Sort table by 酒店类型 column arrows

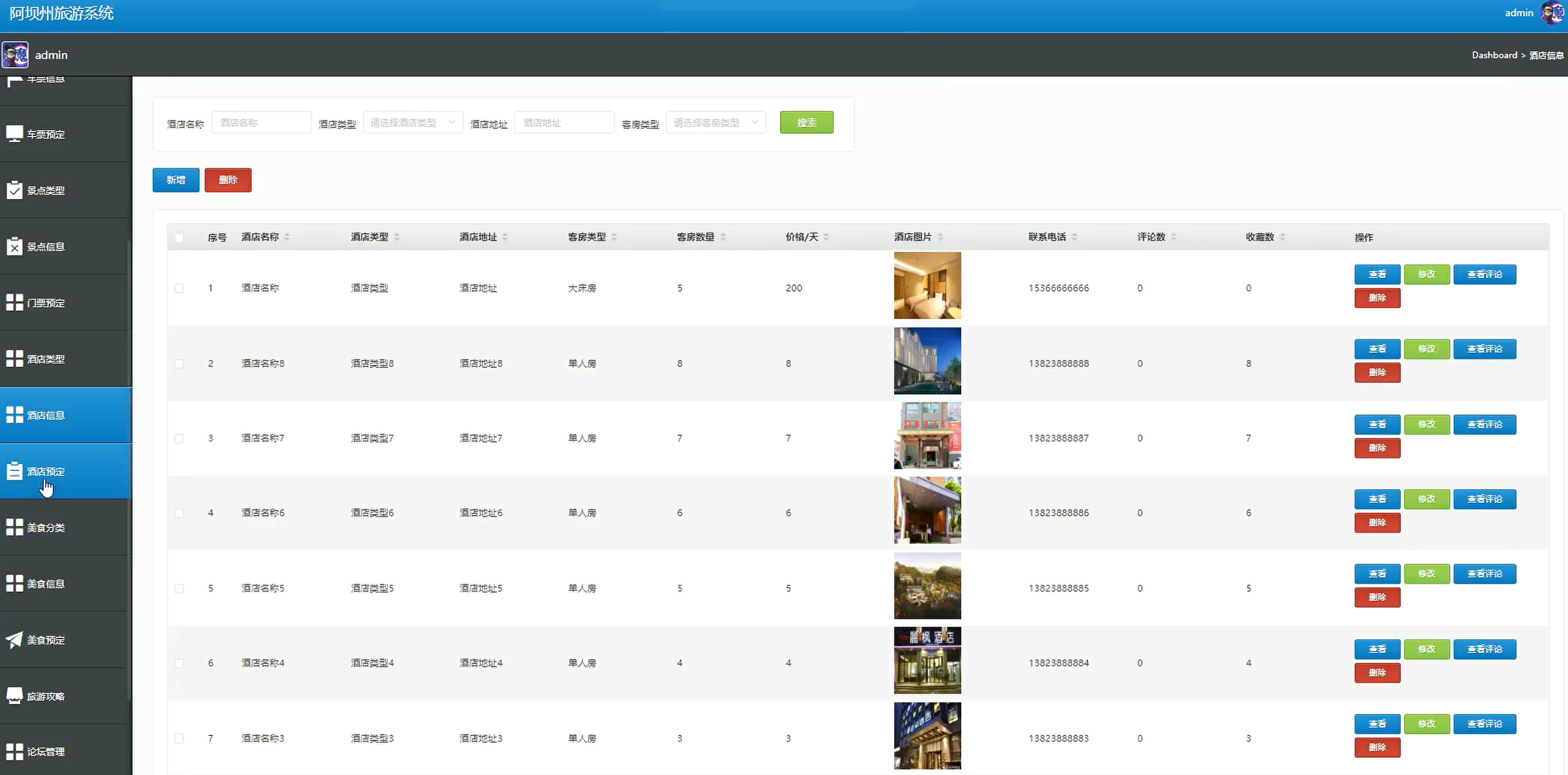click(396, 237)
